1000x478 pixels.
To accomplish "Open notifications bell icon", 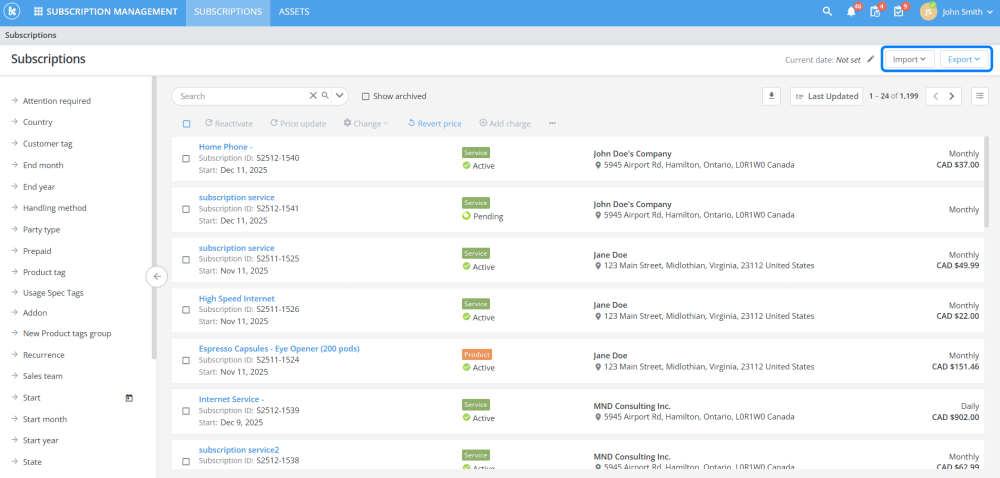I will 851,12.
